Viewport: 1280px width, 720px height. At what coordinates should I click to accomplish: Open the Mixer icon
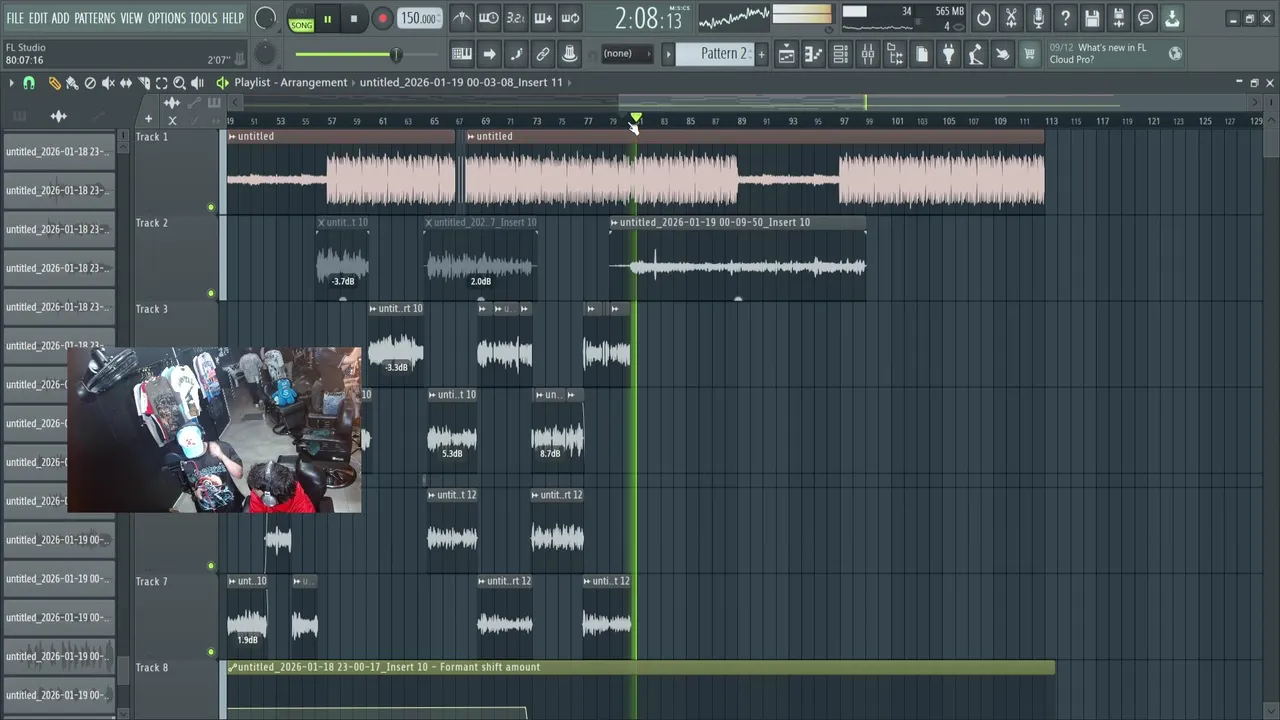tap(868, 54)
